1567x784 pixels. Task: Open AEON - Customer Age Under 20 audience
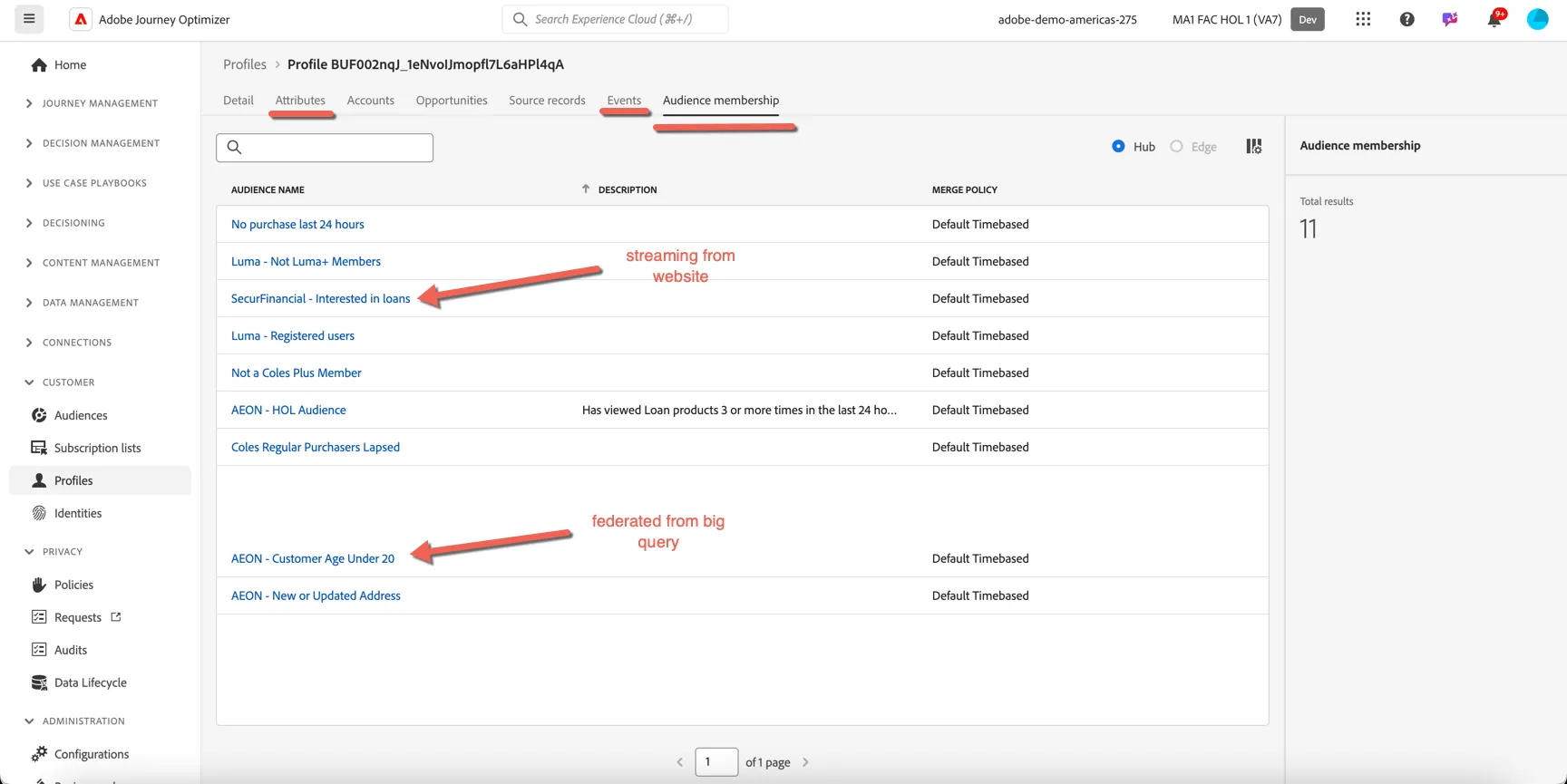tap(313, 558)
